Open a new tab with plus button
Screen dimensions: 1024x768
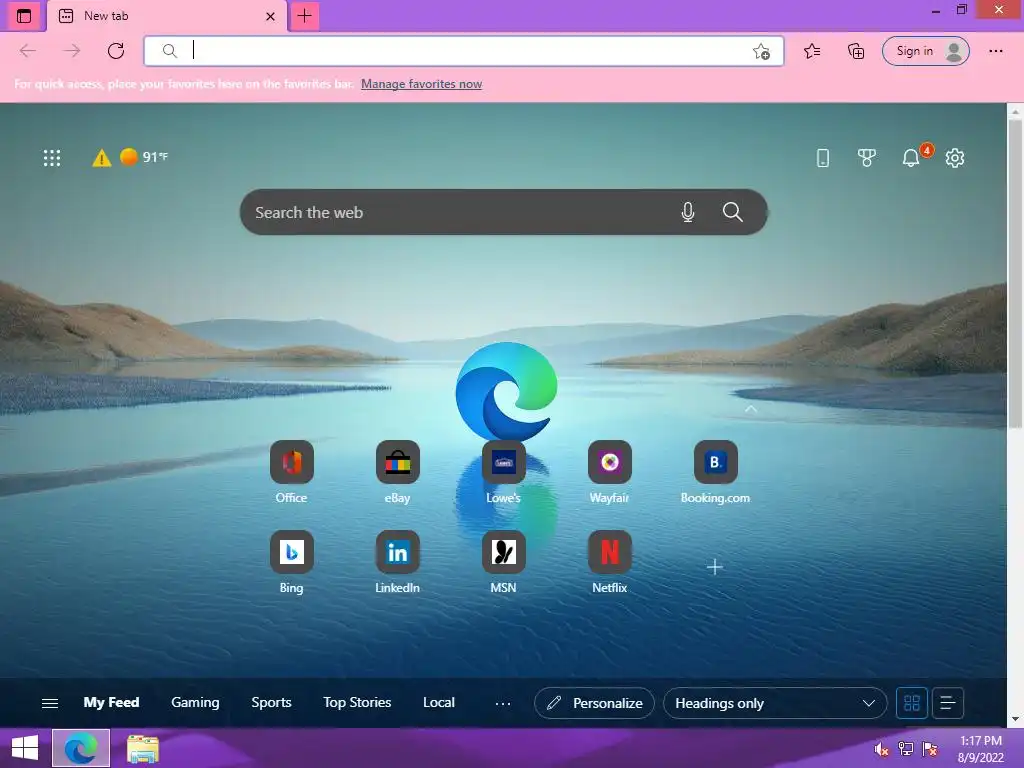coord(304,16)
